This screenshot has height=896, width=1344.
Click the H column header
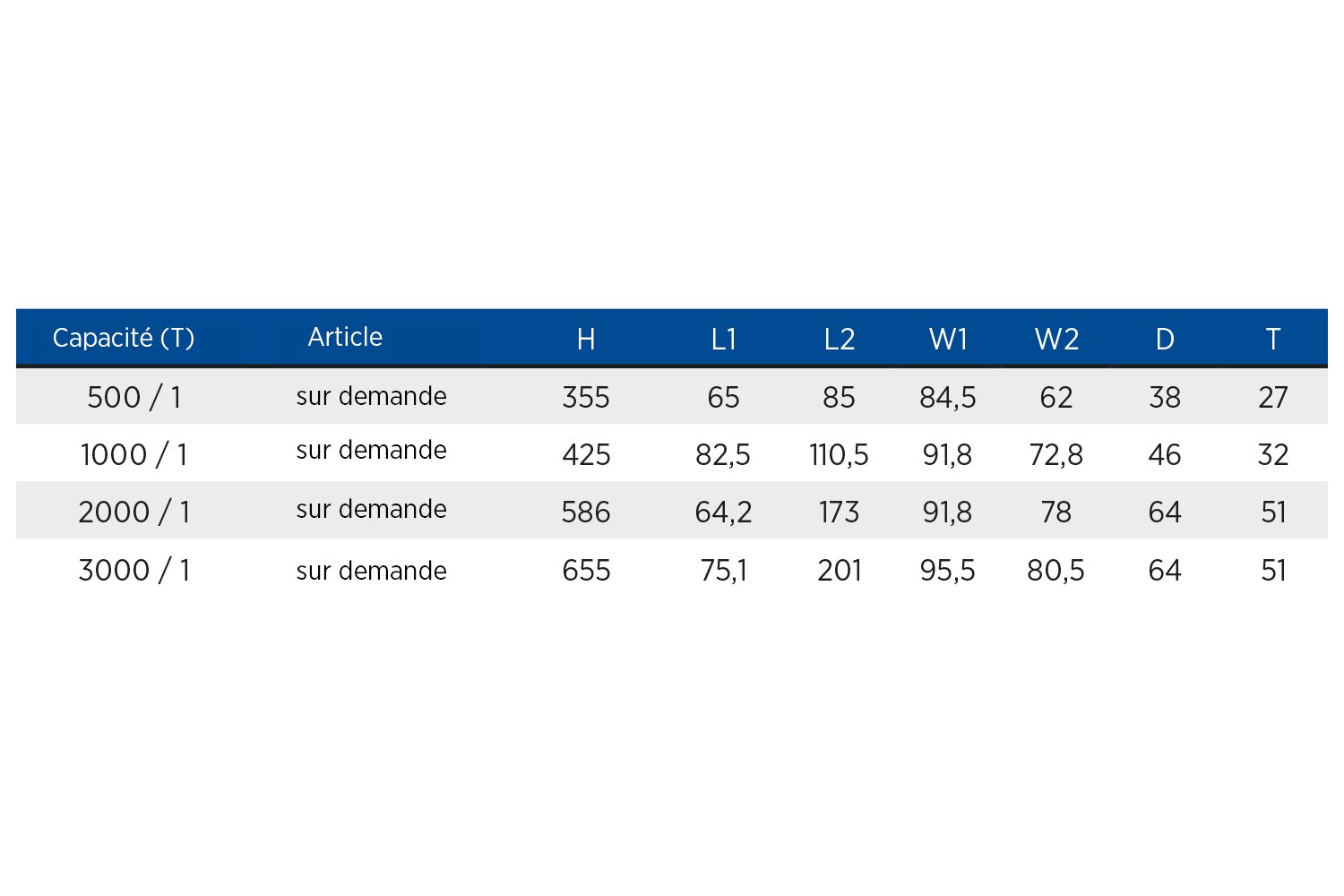click(x=586, y=339)
